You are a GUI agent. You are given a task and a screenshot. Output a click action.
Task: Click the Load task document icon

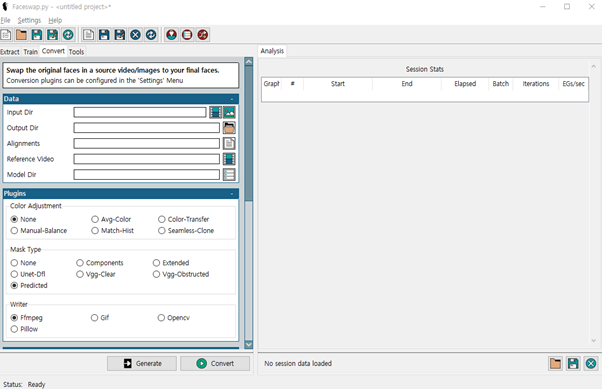coord(88,35)
